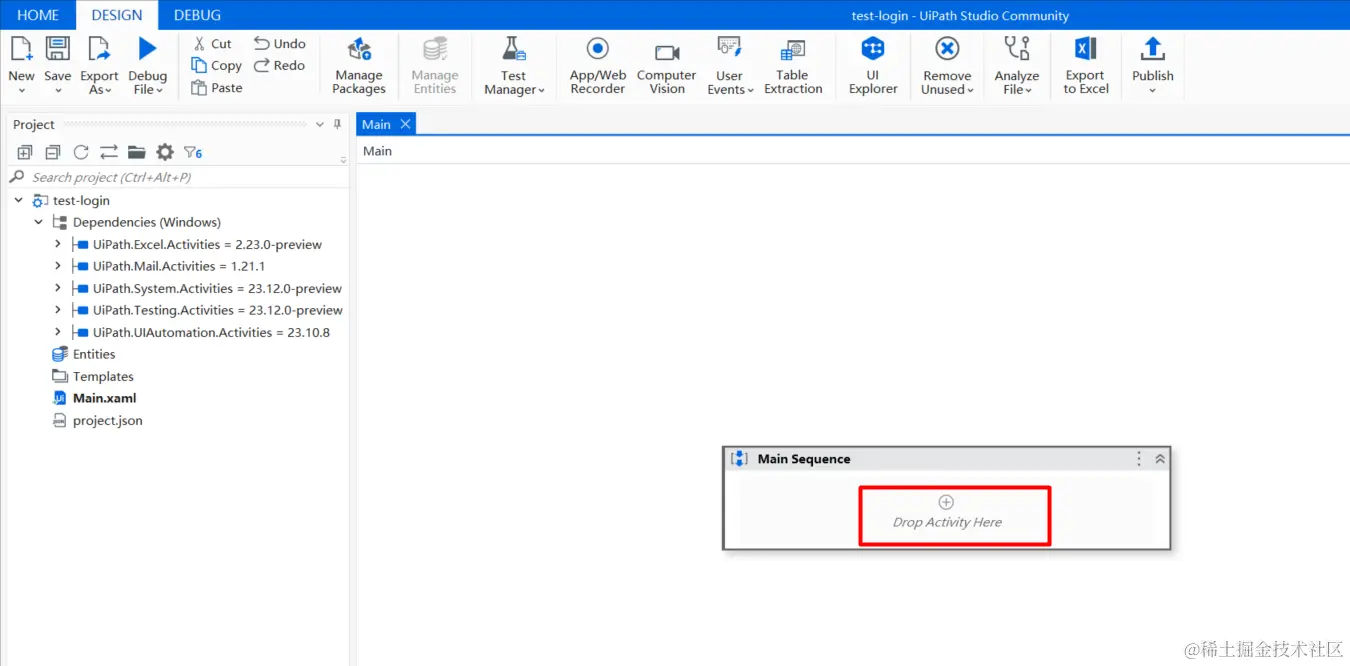Click the Save icon in ribbon
This screenshot has width=1350, height=666.
click(58, 50)
